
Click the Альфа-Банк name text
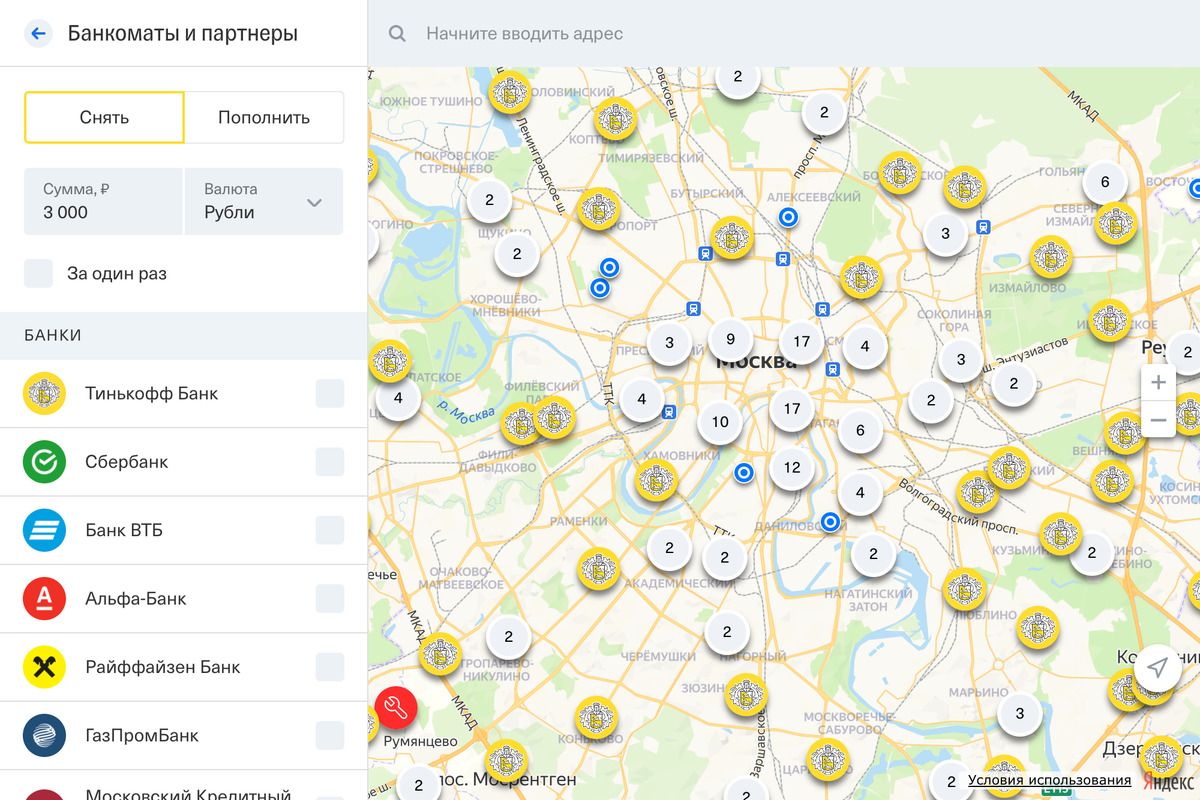point(136,599)
